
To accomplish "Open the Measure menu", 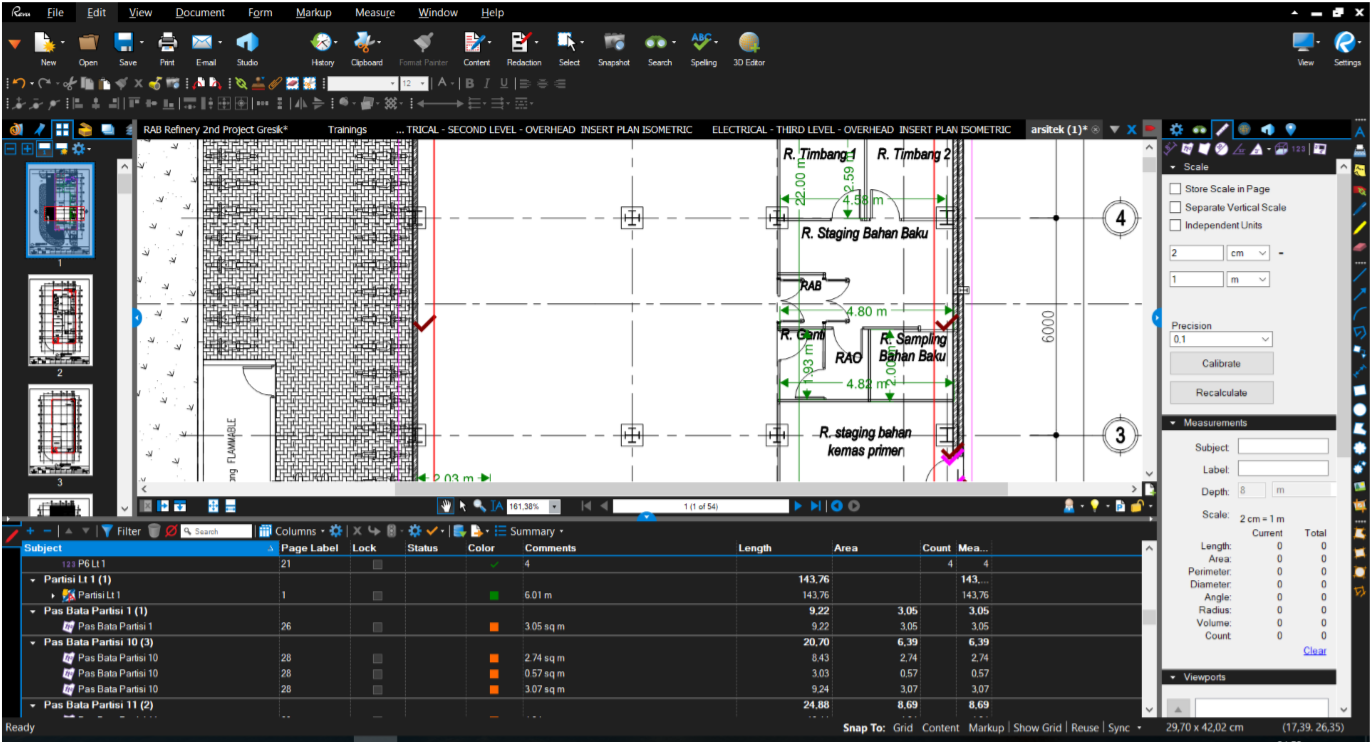I will 375,13.
